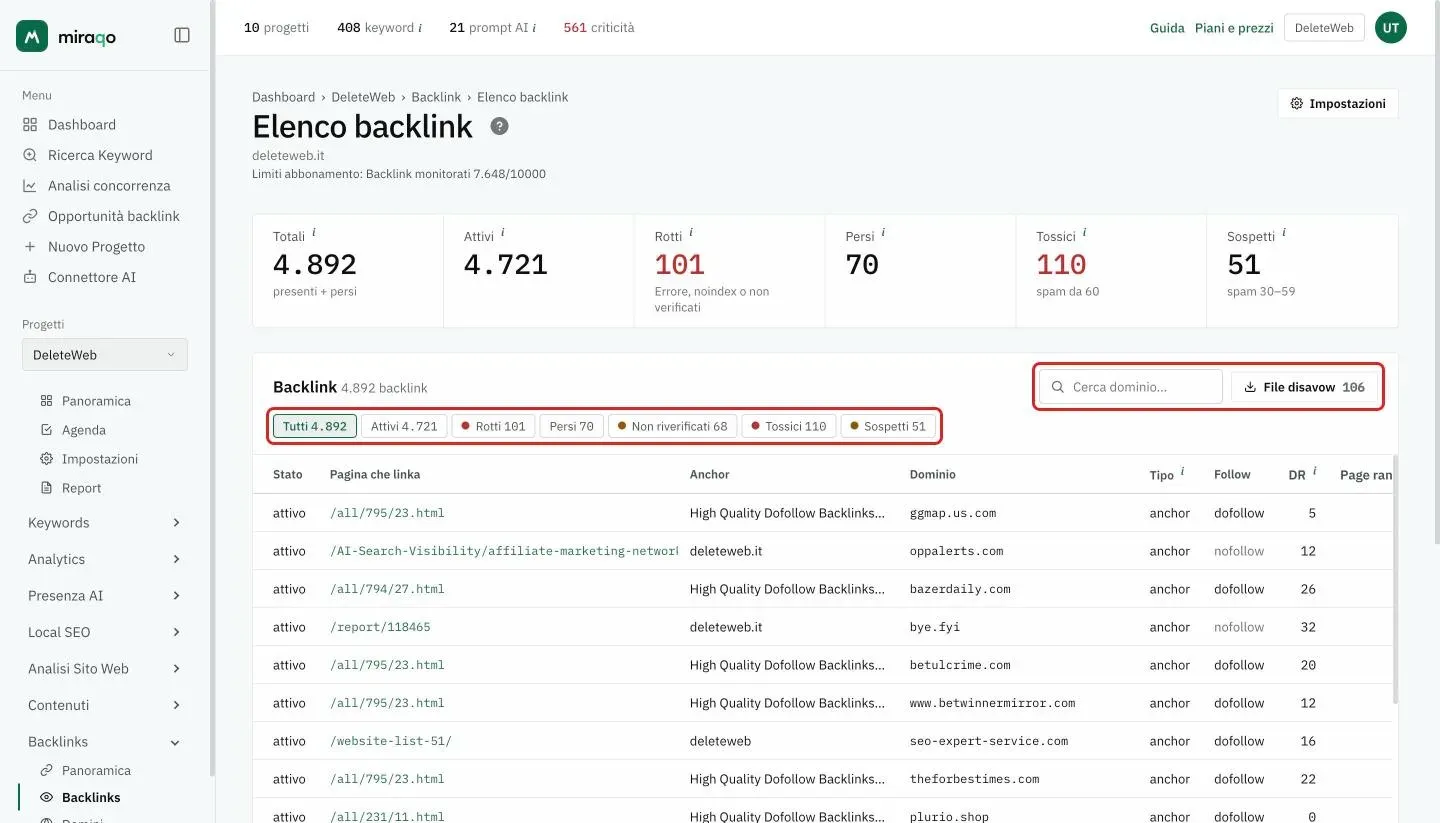Click the info icon on DR column
This screenshot has height=823, width=1440.
[1314, 471]
